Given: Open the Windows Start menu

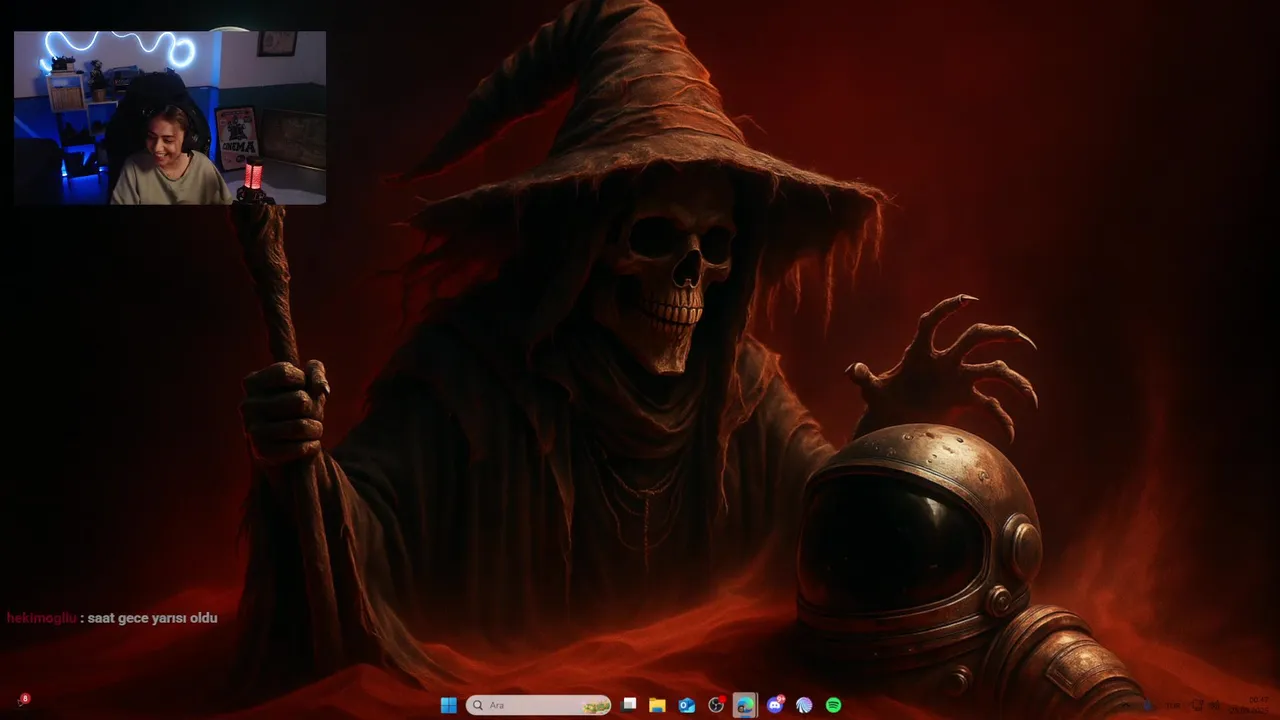Looking at the screenshot, I should [x=449, y=705].
